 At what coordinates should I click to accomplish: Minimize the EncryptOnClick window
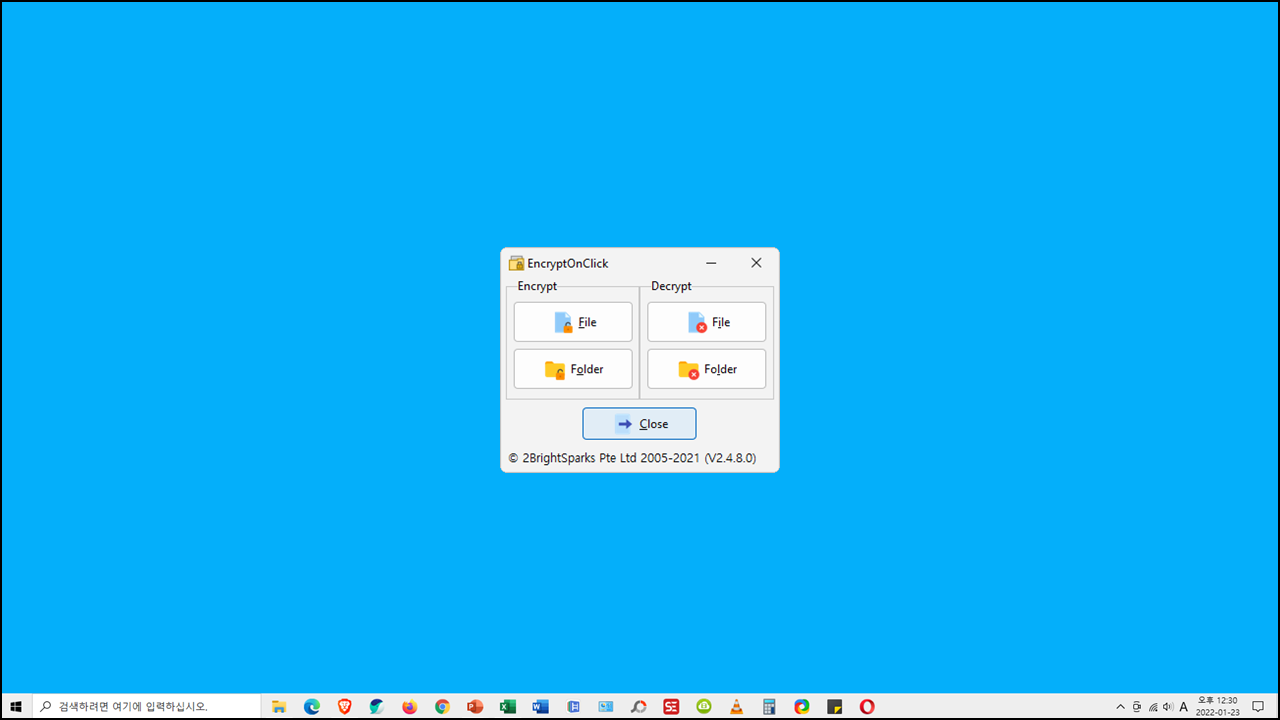tap(711, 263)
